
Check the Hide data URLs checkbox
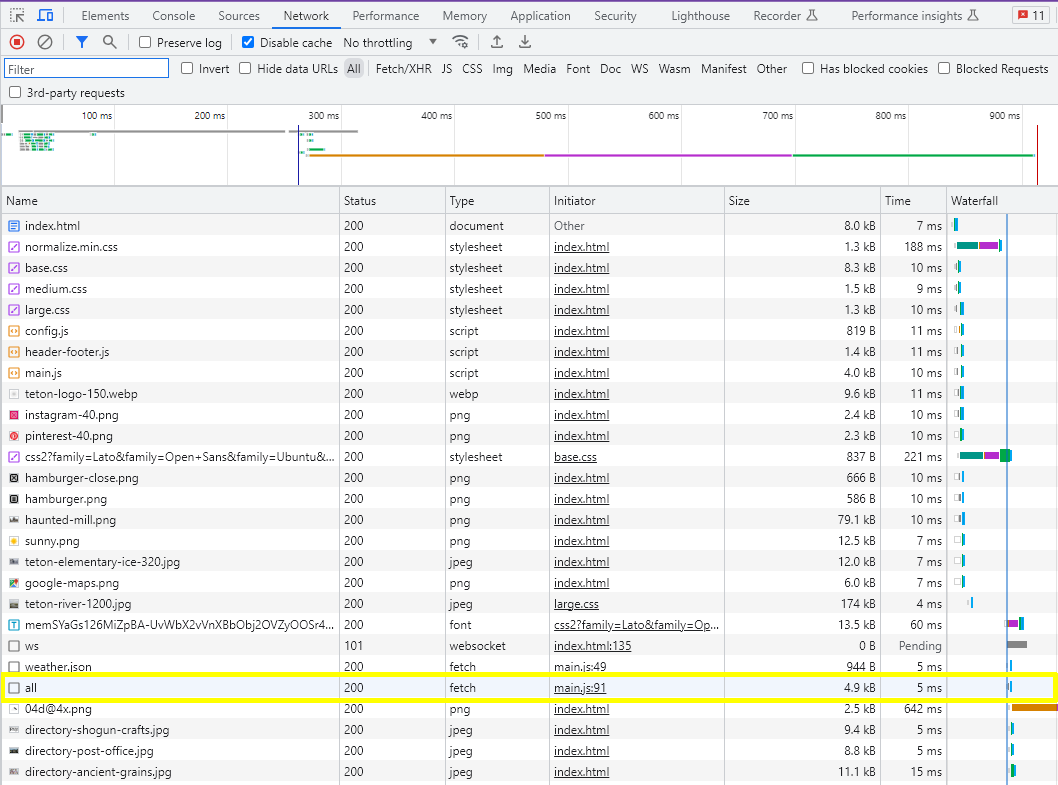246,69
